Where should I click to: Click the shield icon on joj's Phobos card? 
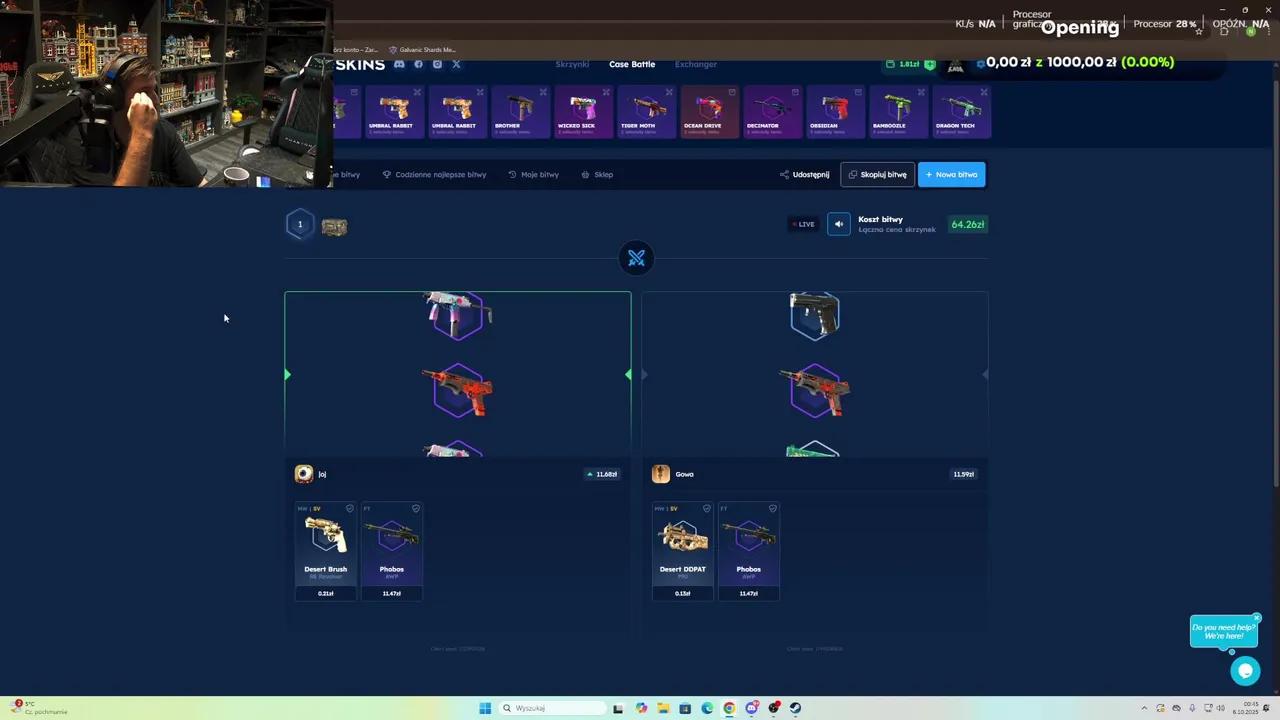tap(416, 509)
